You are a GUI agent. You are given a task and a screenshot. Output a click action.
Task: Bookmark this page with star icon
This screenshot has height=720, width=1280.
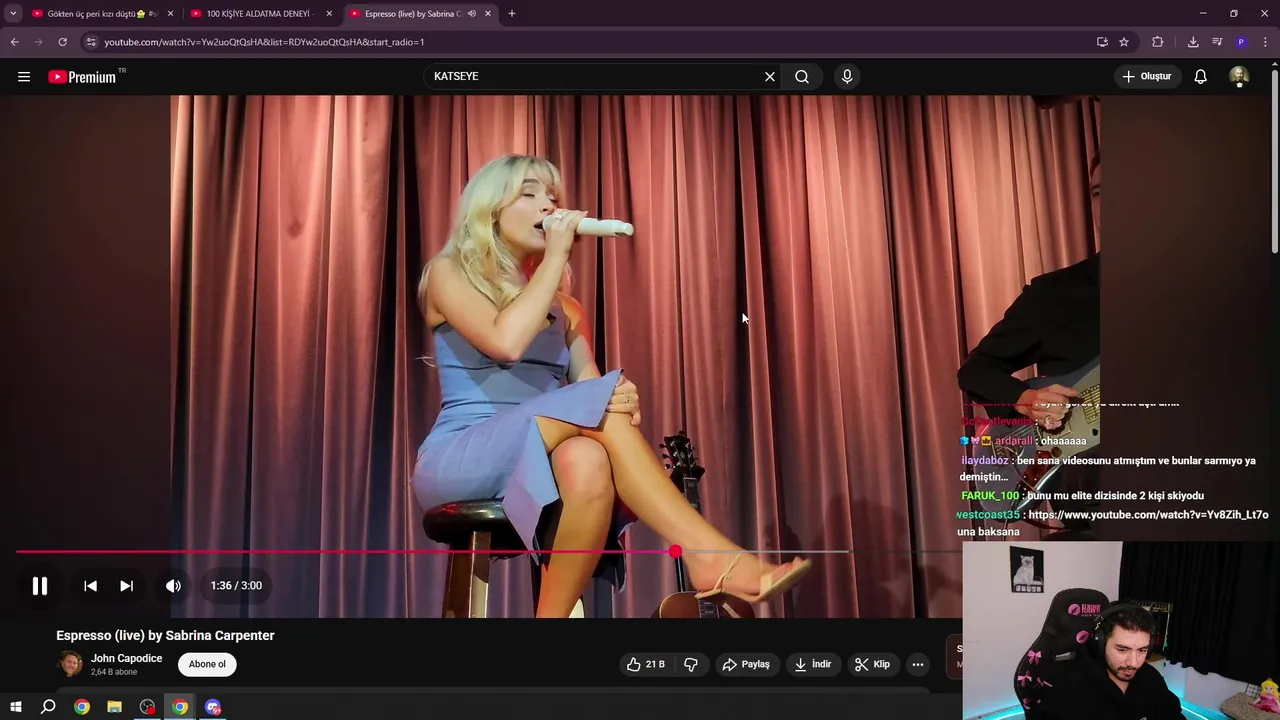tap(1124, 42)
